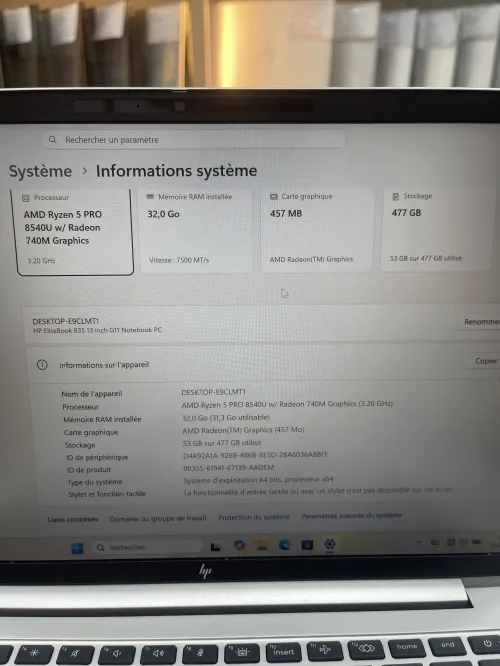Click the product ID '00355-61941-67139-AAOEM'
Screen dimensions: 500x666
[229, 467]
